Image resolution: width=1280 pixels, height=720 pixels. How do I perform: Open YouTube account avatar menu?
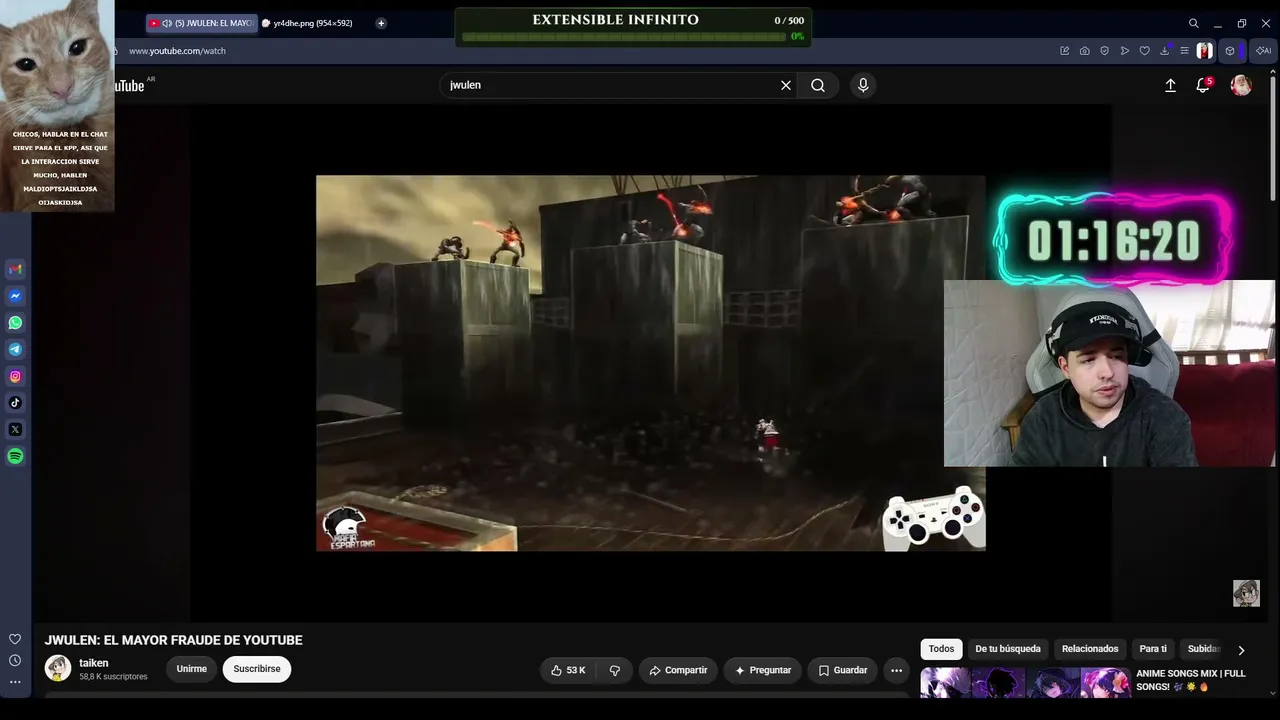[x=1241, y=86]
